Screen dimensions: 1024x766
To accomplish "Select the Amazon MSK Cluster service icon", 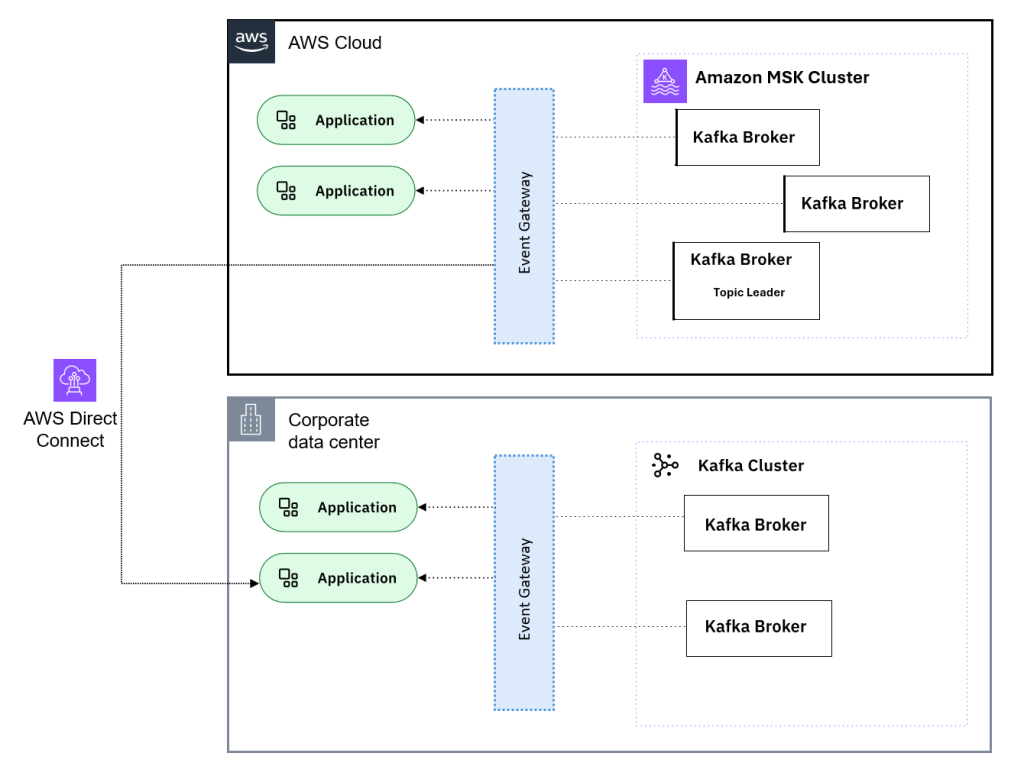I will pyautogui.click(x=664, y=81).
